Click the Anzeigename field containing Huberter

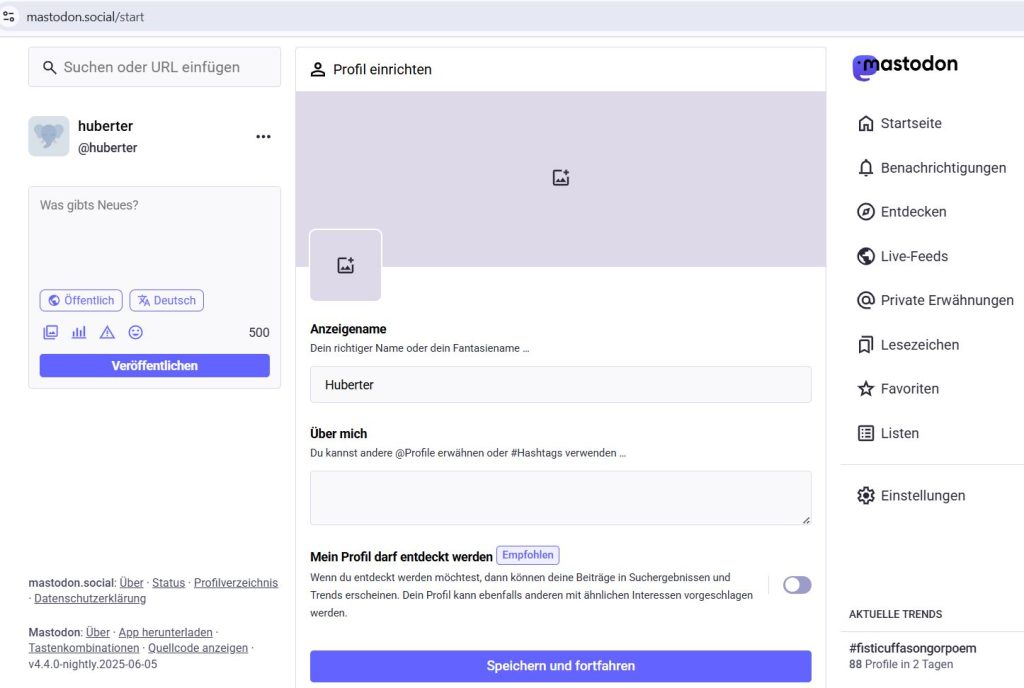(560, 385)
